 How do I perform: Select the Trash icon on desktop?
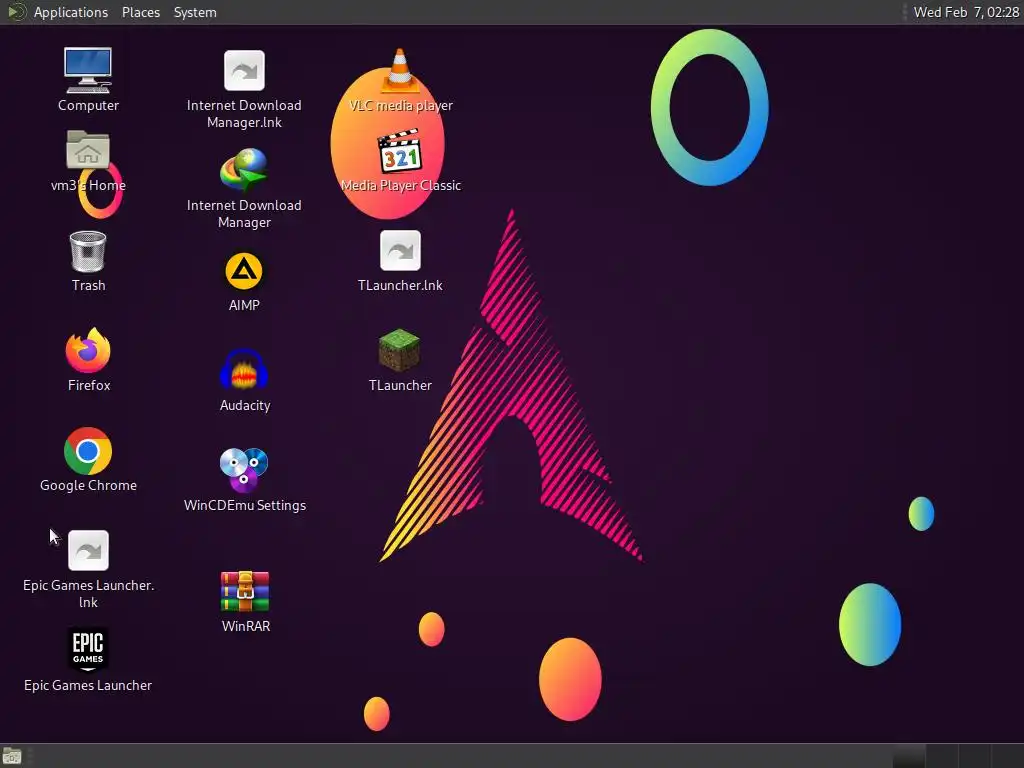[x=88, y=251]
